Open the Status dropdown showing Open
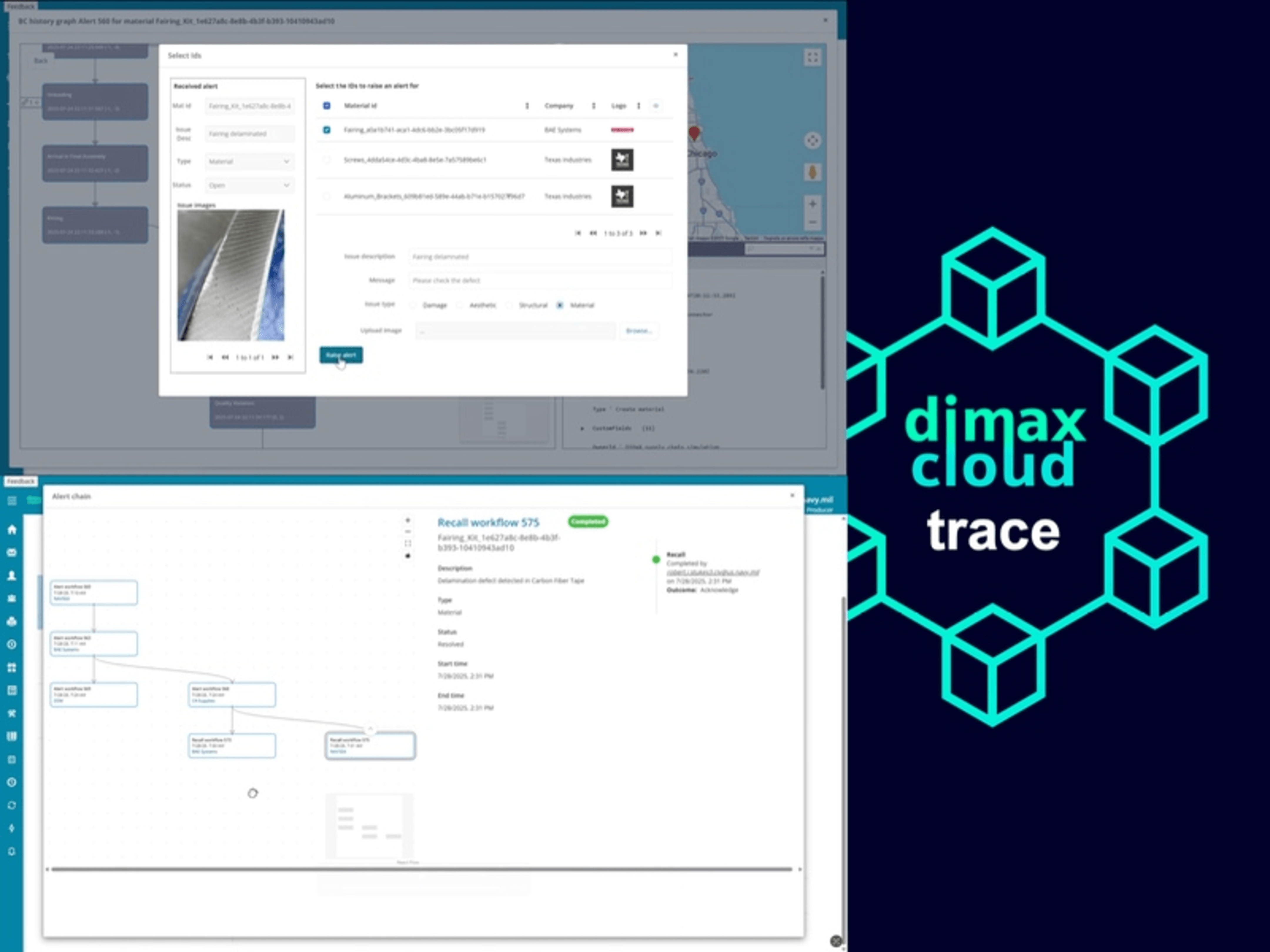The width and height of the screenshot is (1270, 952). pyautogui.click(x=249, y=185)
